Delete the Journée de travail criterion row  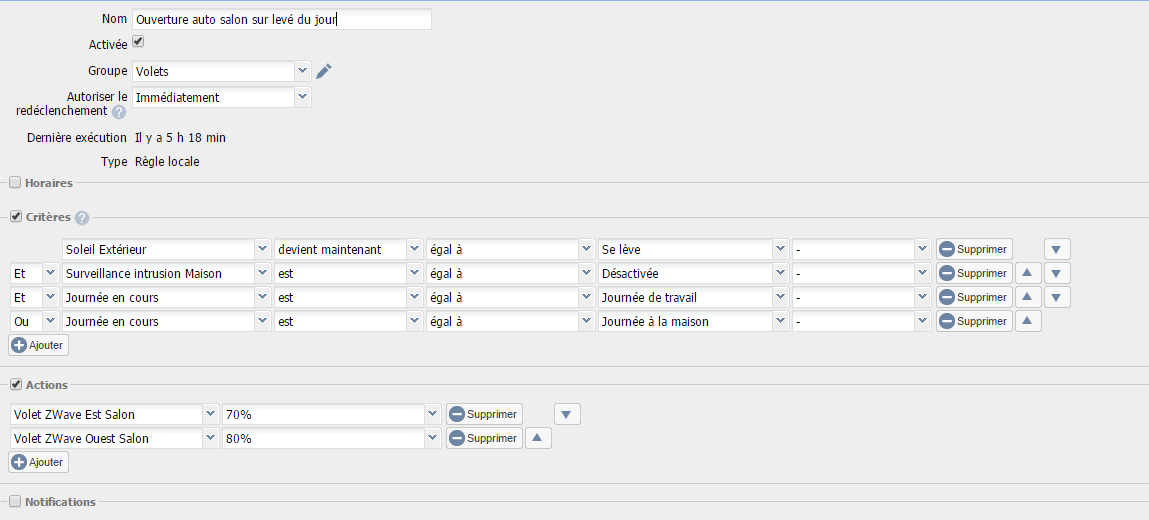pyautogui.click(x=973, y=297)
